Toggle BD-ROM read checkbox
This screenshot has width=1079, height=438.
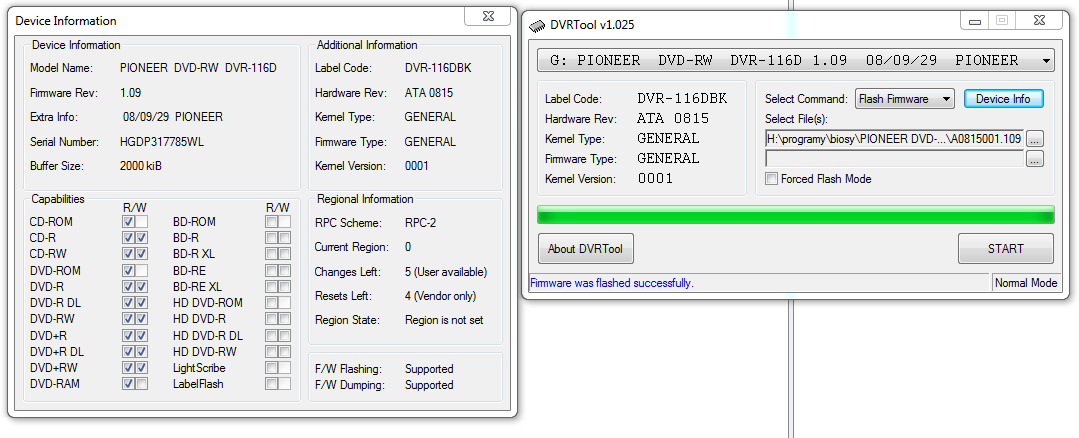click(272, 222)
